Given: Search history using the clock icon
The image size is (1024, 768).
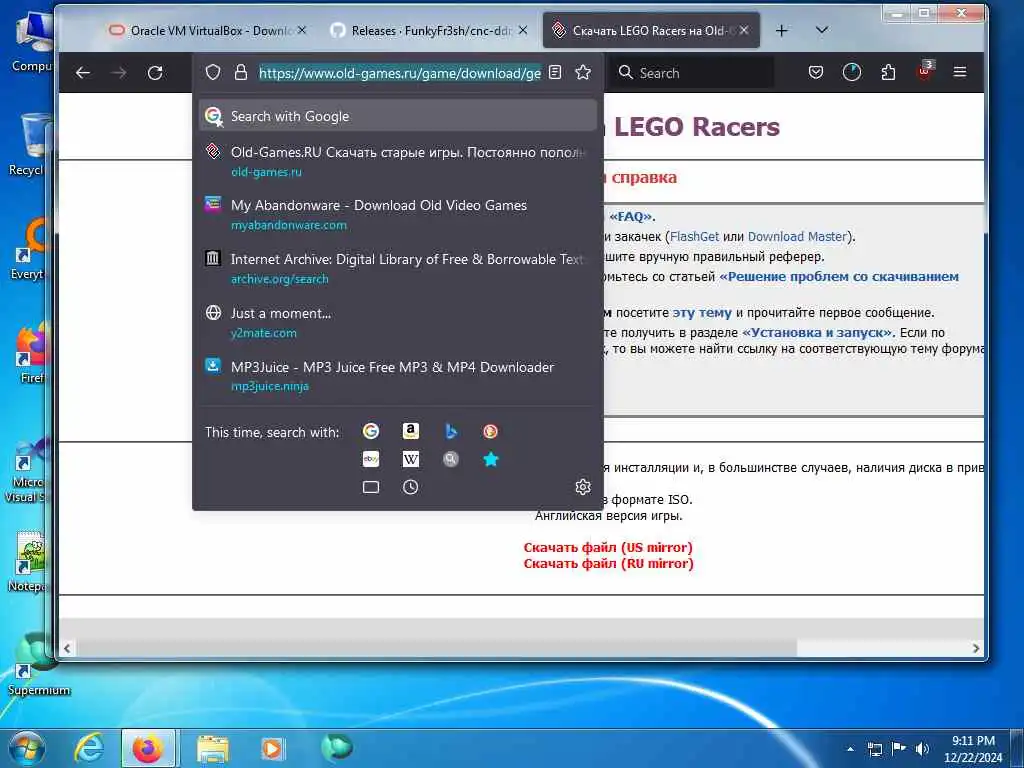Looking at the screenshot, I should click(x=410, y=487).
